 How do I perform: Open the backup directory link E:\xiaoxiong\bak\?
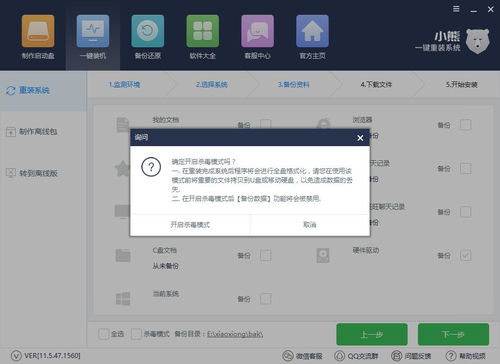[x=235, y=334]
